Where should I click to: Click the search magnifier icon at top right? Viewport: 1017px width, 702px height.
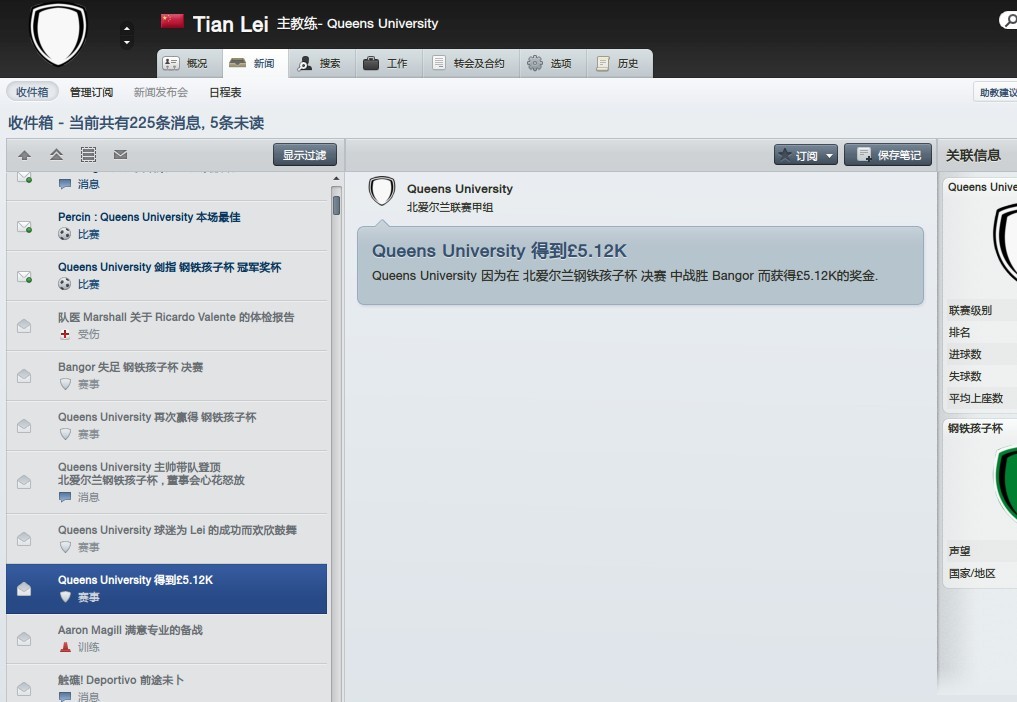click(x=1009, y=21)
